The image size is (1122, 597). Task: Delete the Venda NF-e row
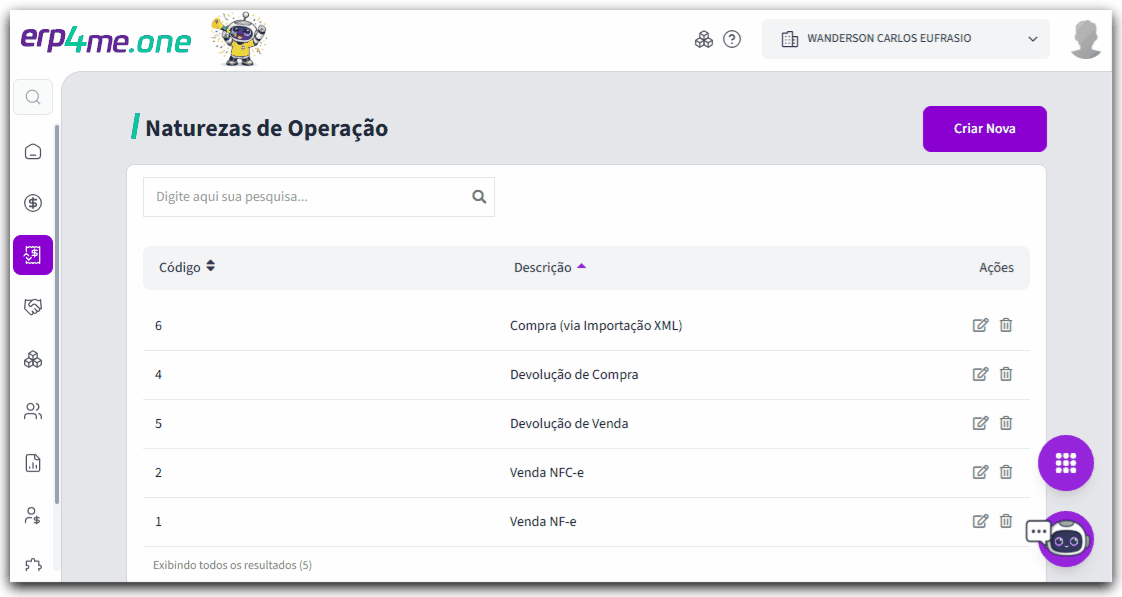point(1006,521)
